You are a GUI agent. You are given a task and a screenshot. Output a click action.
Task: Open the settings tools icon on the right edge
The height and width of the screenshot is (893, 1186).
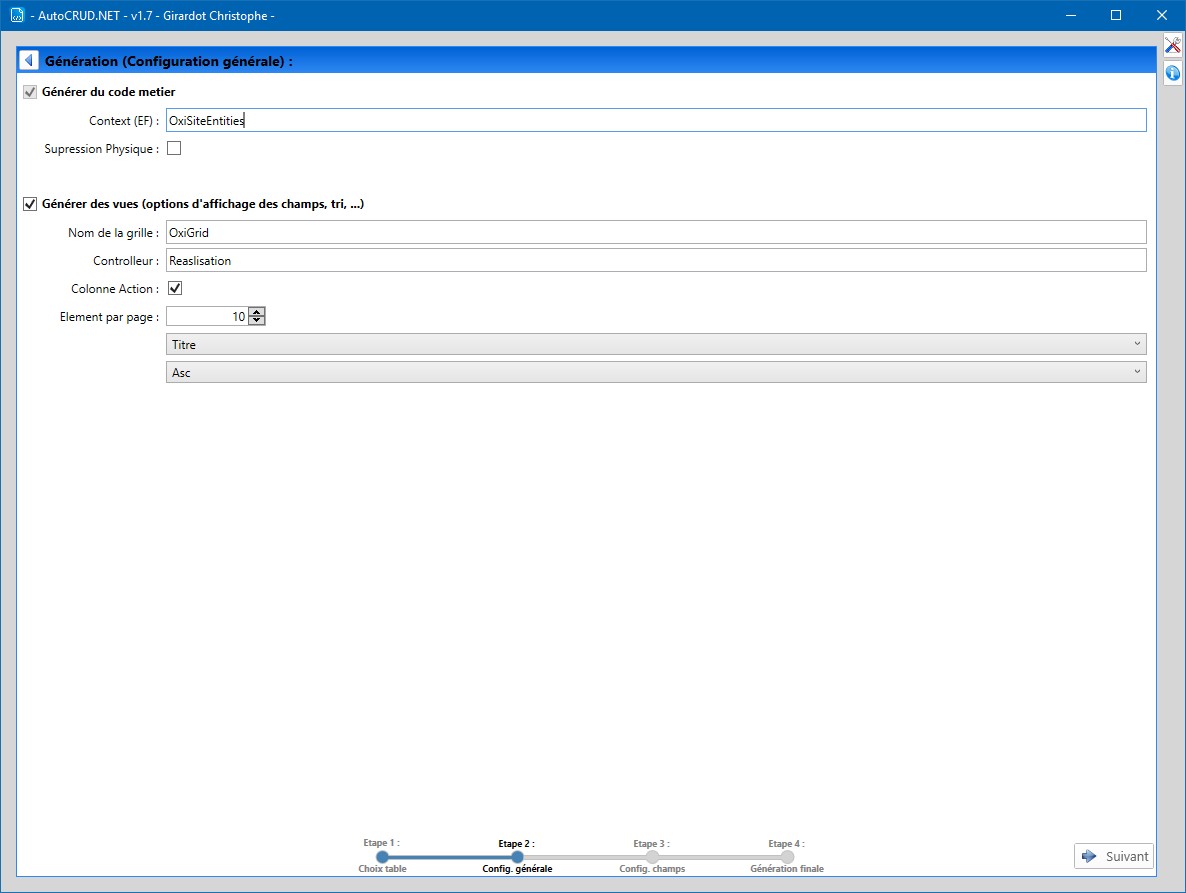1172,46
